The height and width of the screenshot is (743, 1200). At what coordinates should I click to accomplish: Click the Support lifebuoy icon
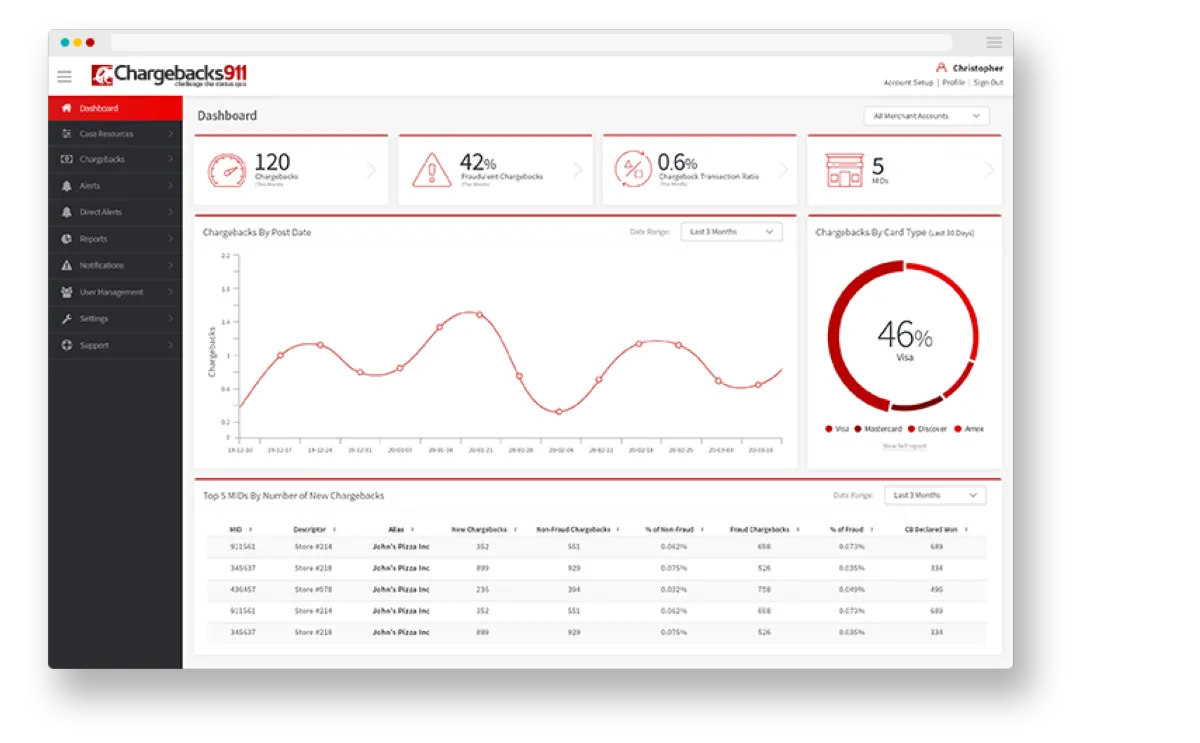point(67,345)
